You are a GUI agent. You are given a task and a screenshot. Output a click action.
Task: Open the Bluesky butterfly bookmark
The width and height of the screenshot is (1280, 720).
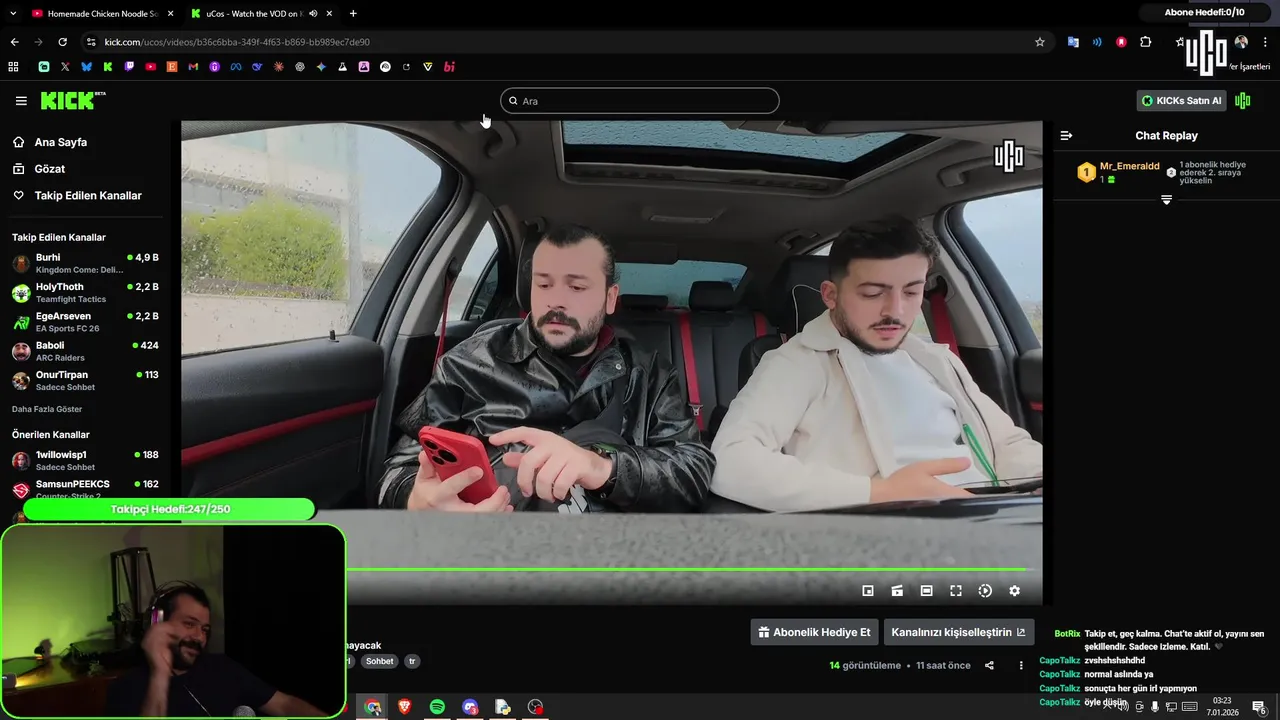86,67
